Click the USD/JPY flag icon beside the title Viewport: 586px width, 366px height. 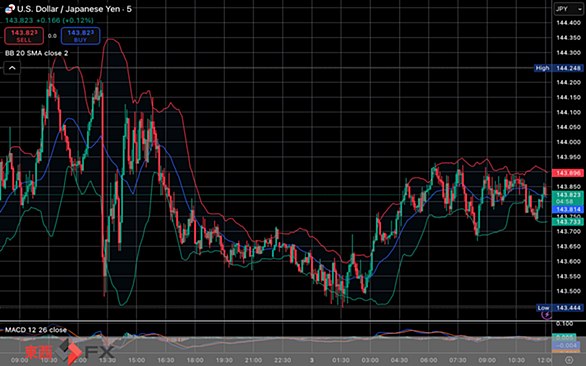[x=10, y=9]
